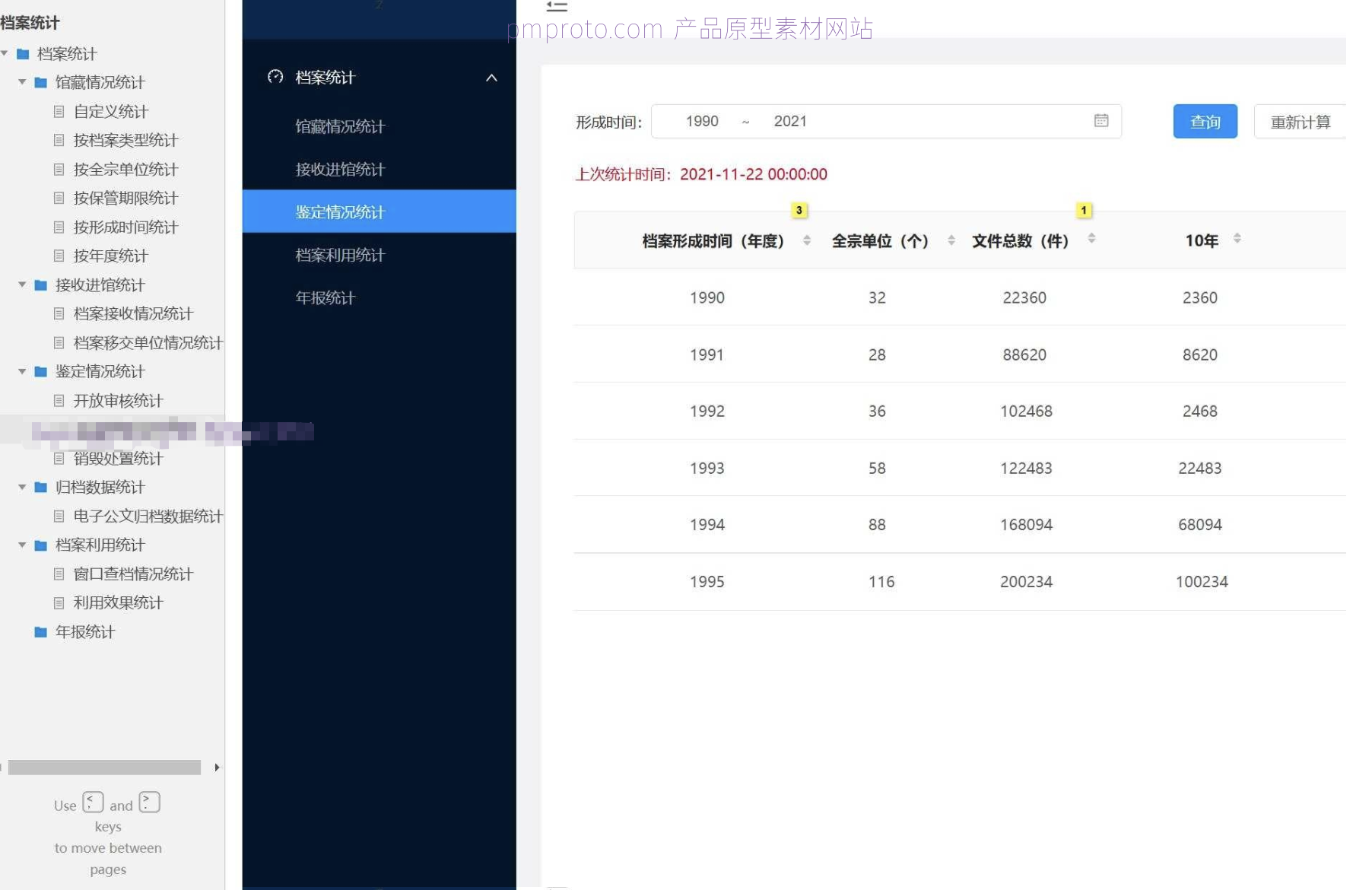This screenshot has width=1372, height=890.
Task: Open the 按全宗单位统计 page
Action: [125, 169]
